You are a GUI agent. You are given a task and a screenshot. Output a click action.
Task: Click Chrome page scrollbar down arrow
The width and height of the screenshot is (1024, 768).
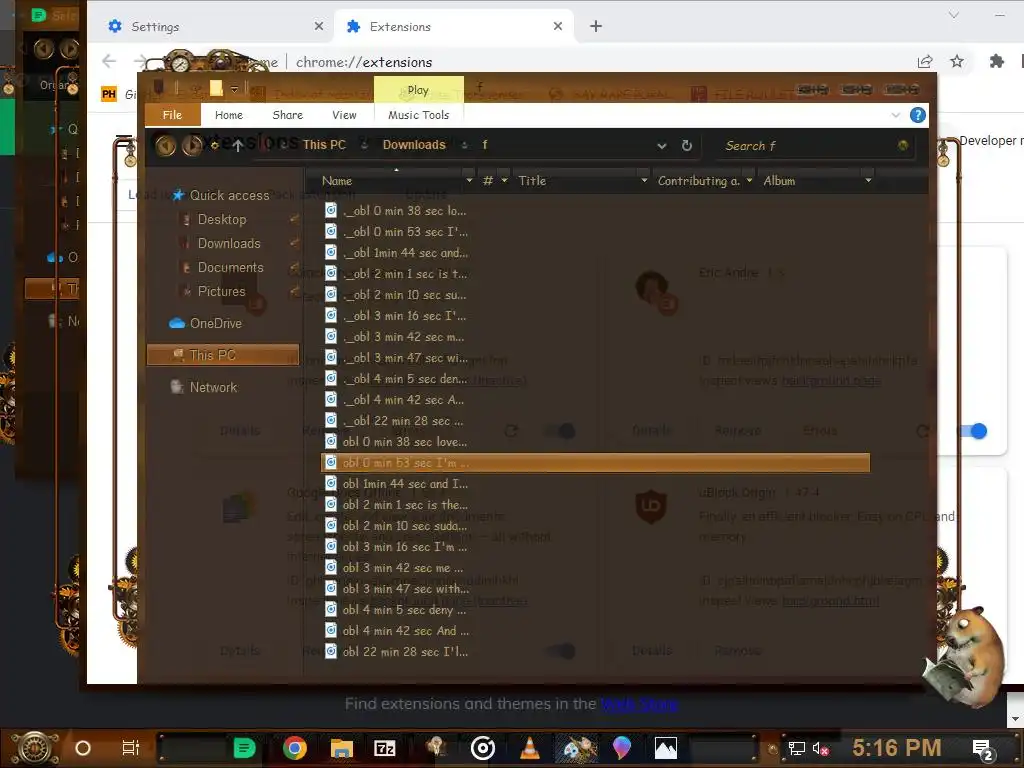pyautogui.click(x=1015, y=718)
